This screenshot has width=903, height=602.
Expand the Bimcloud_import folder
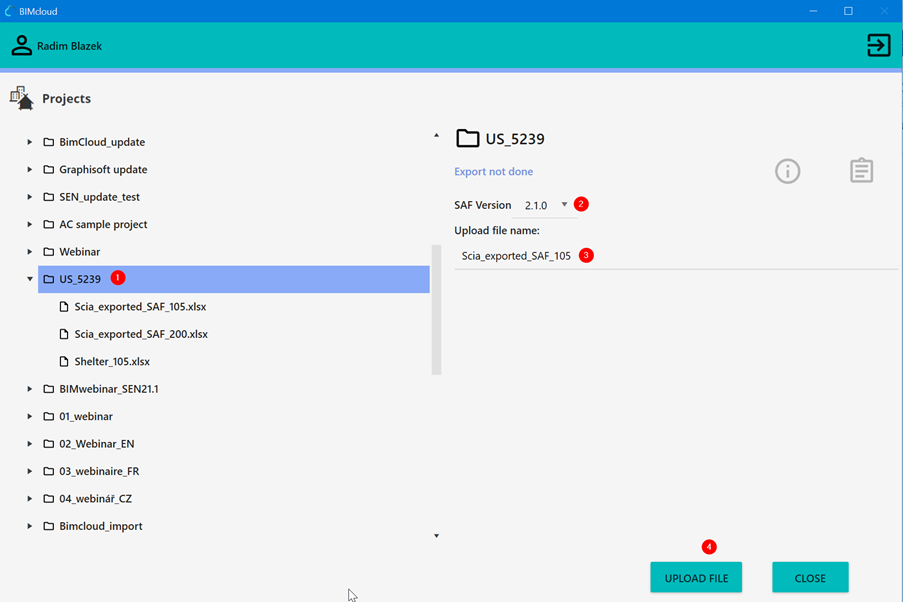click(x=29, y=526)
